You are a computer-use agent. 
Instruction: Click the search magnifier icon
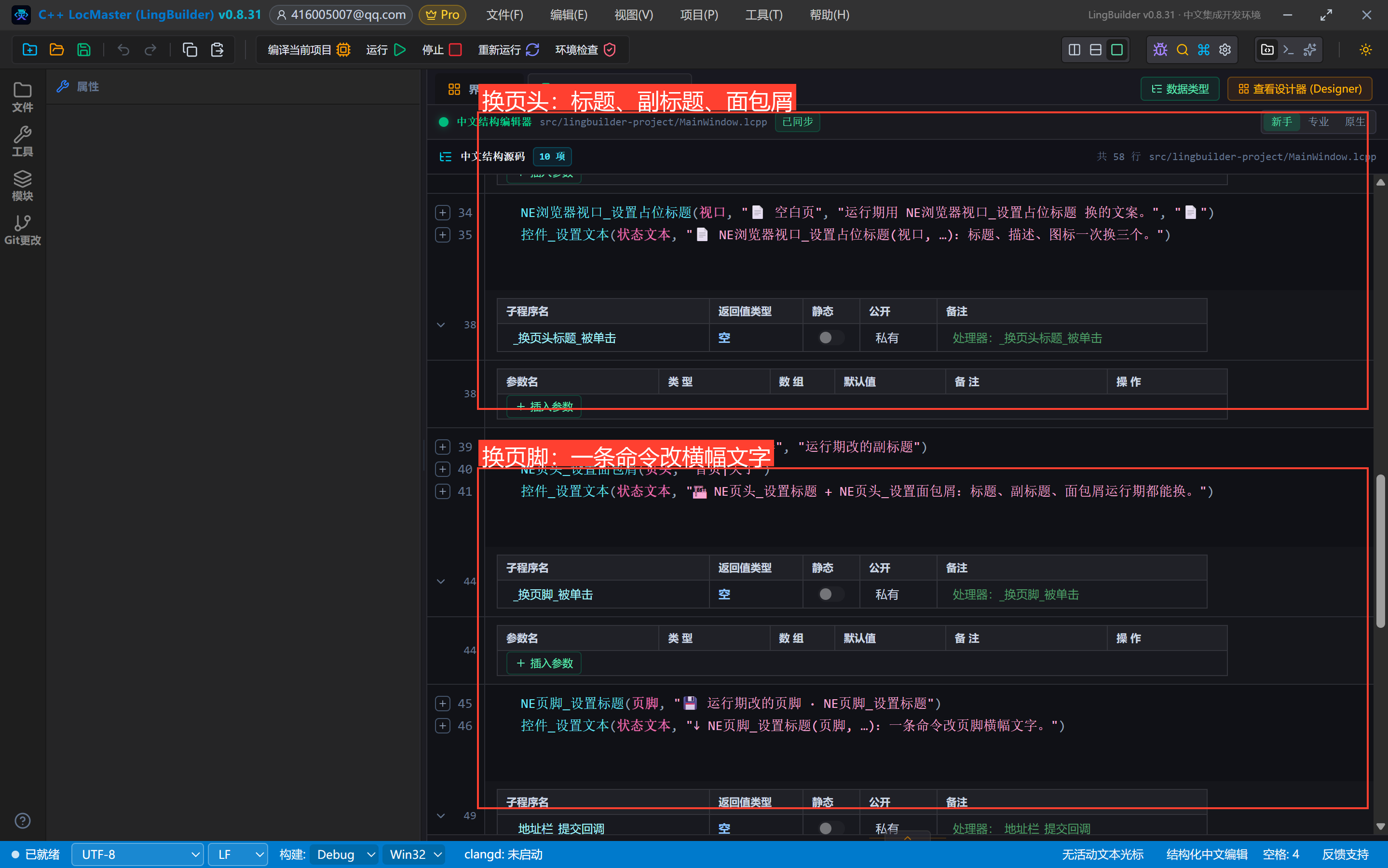click(1182, 50)
